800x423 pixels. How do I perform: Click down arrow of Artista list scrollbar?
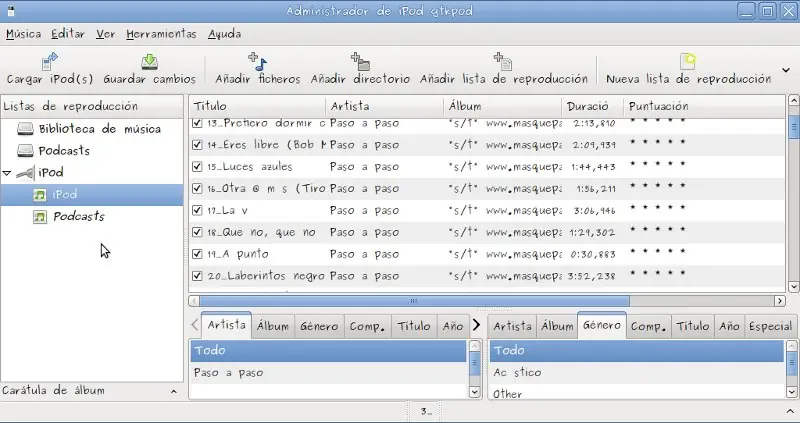point(474,392)
